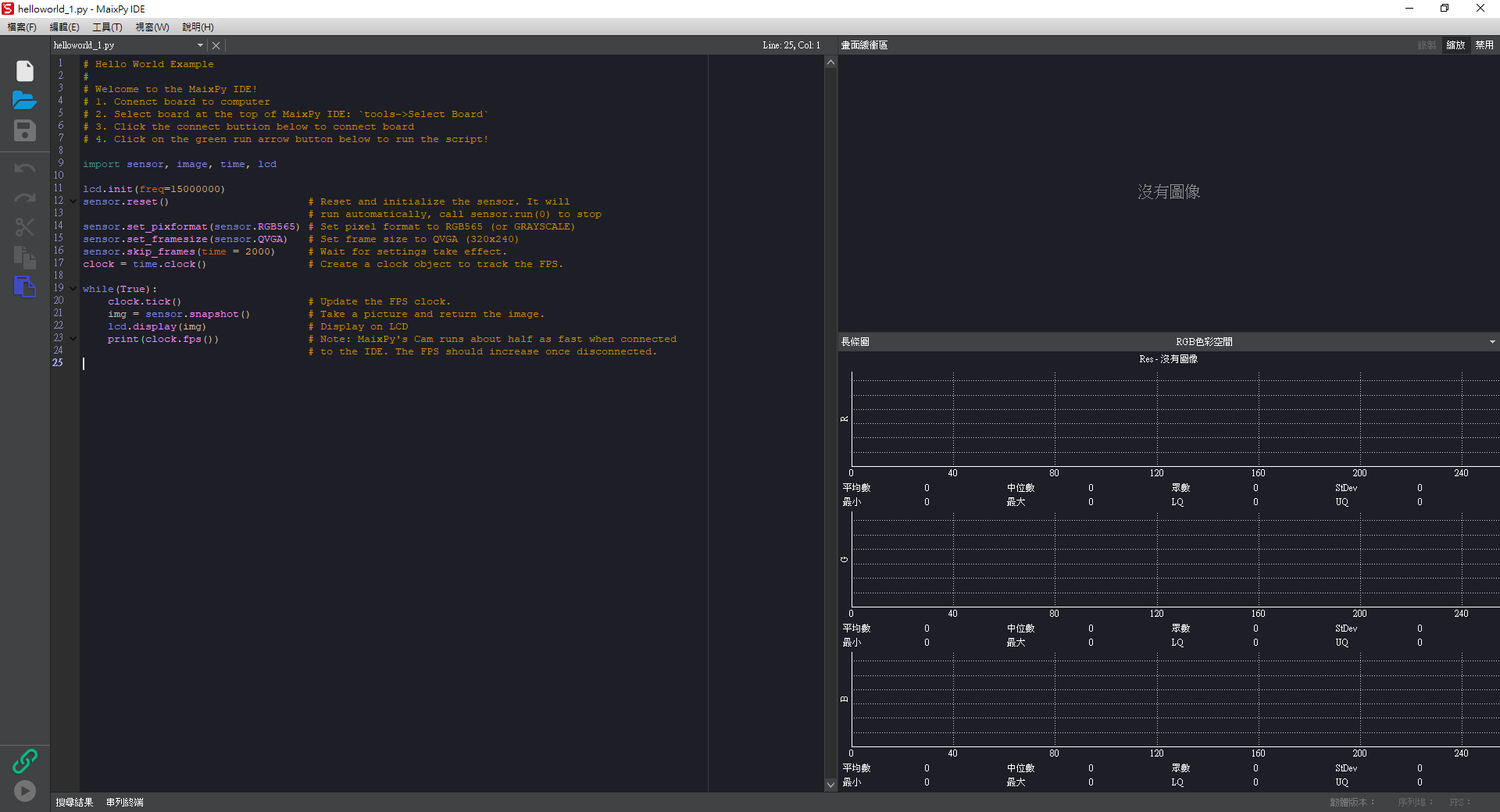Save the current script
The image size is (1500, 812).
(x=24, y=130)
